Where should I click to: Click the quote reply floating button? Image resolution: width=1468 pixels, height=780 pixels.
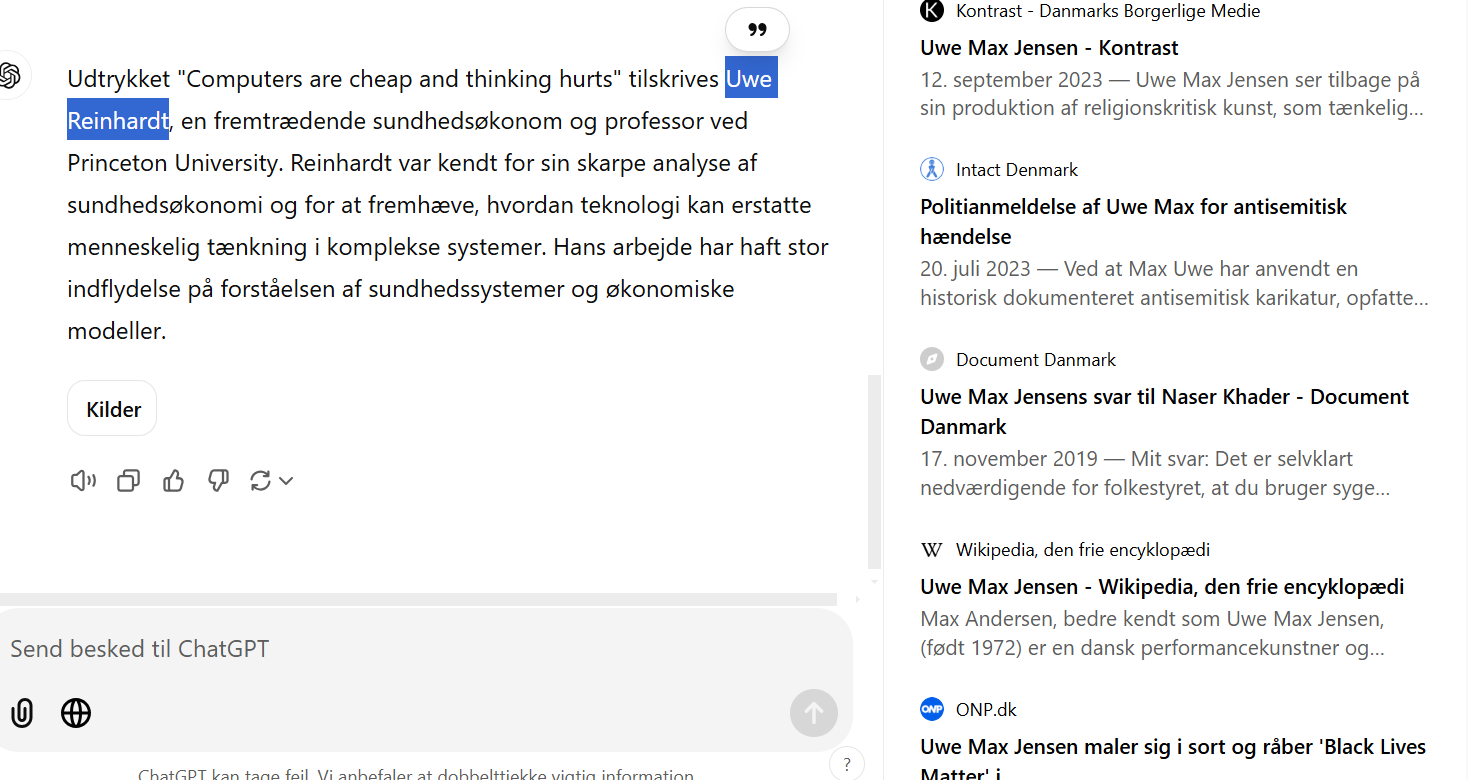757,30
